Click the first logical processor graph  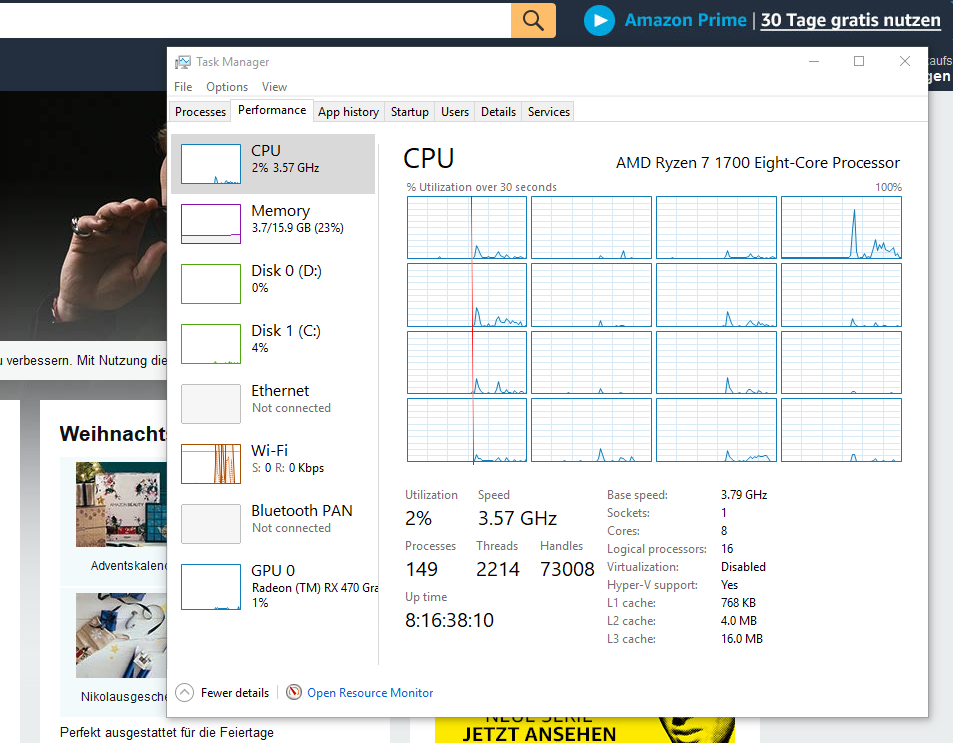tap(467, 228)
